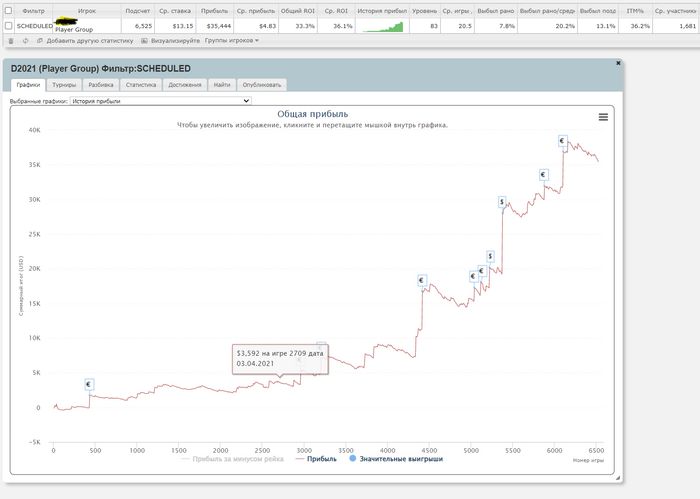This screenshot has height=499, width=700.
Task: Click the topmost euro win marker near 38K
Action: click(x=562, y=141)
